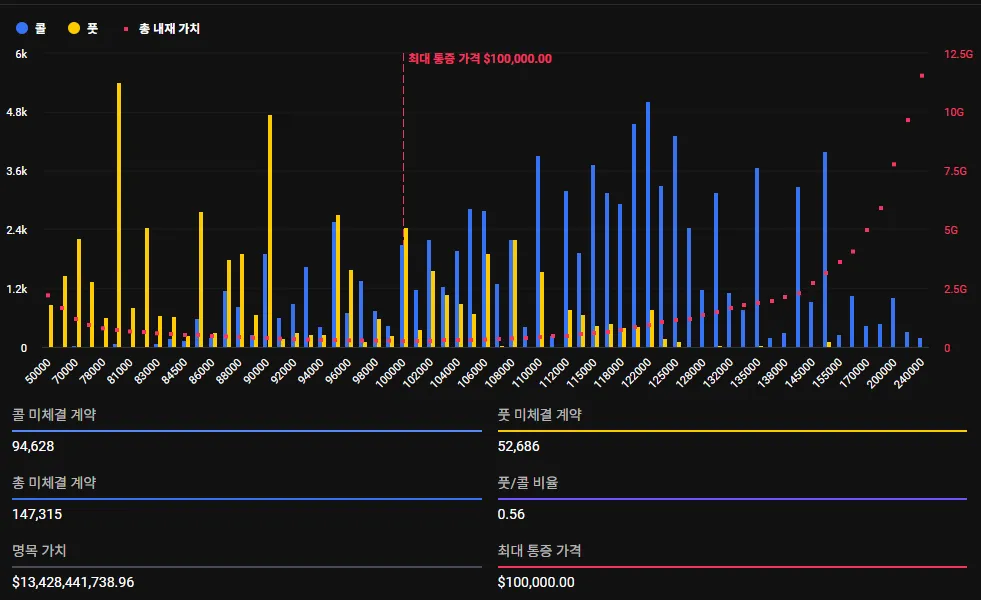Select the blue call bar at strike 110000
Image resolution: width=981 pixels, height=600 pixels.
(x=539, y=250)
